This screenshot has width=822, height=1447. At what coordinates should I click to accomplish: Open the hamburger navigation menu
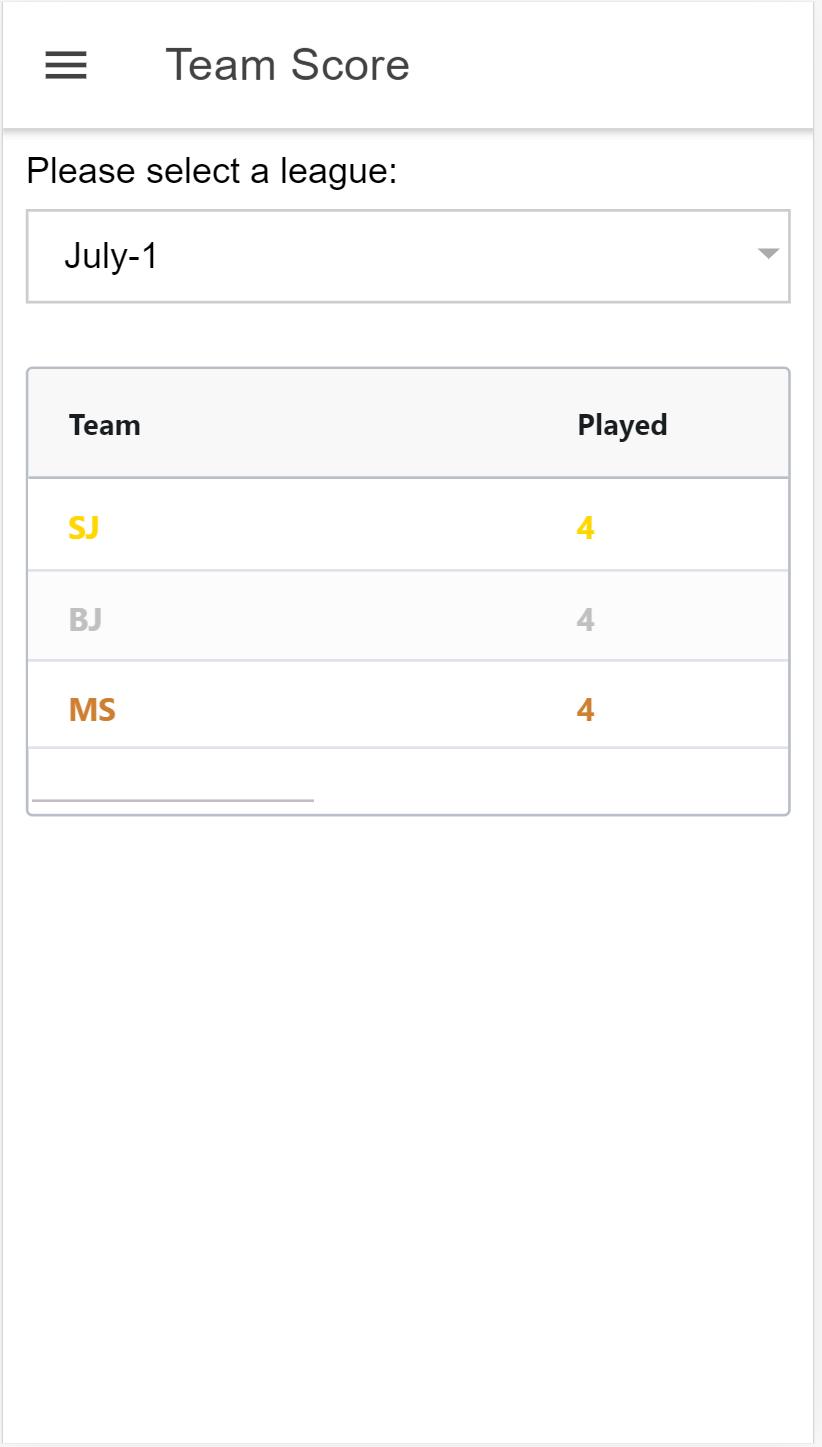click(x=66, y=66)
